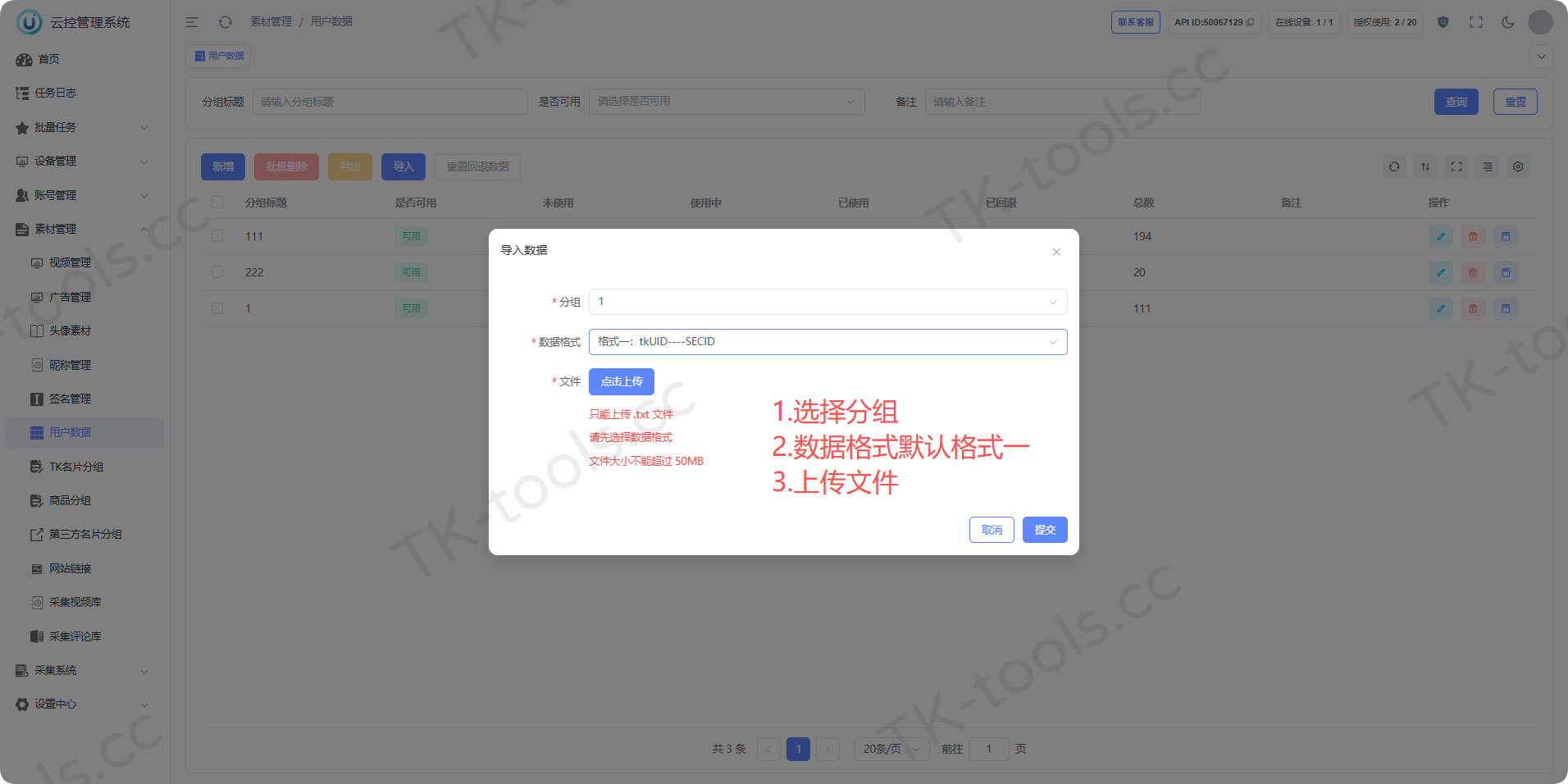Click the 新增 button

pos(223,166)
